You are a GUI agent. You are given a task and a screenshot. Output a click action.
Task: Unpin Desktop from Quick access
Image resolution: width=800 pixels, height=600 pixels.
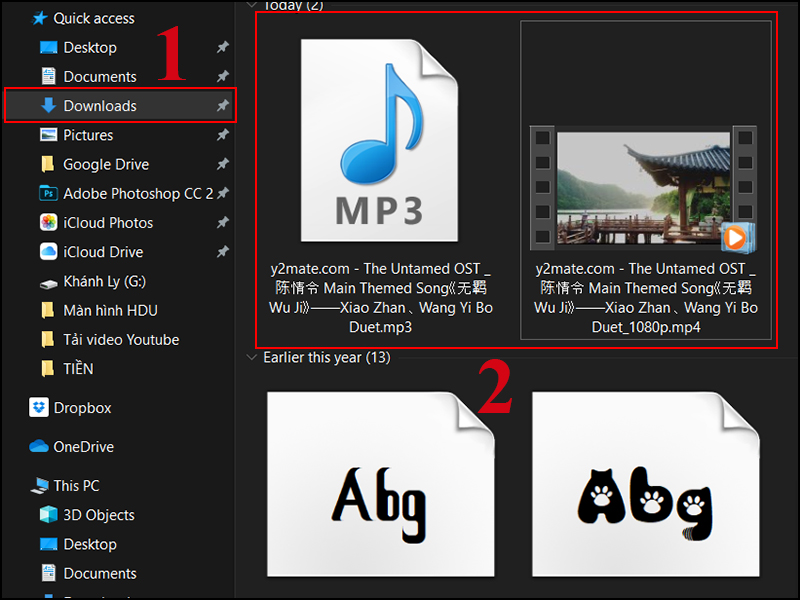(x=222, y=47)
